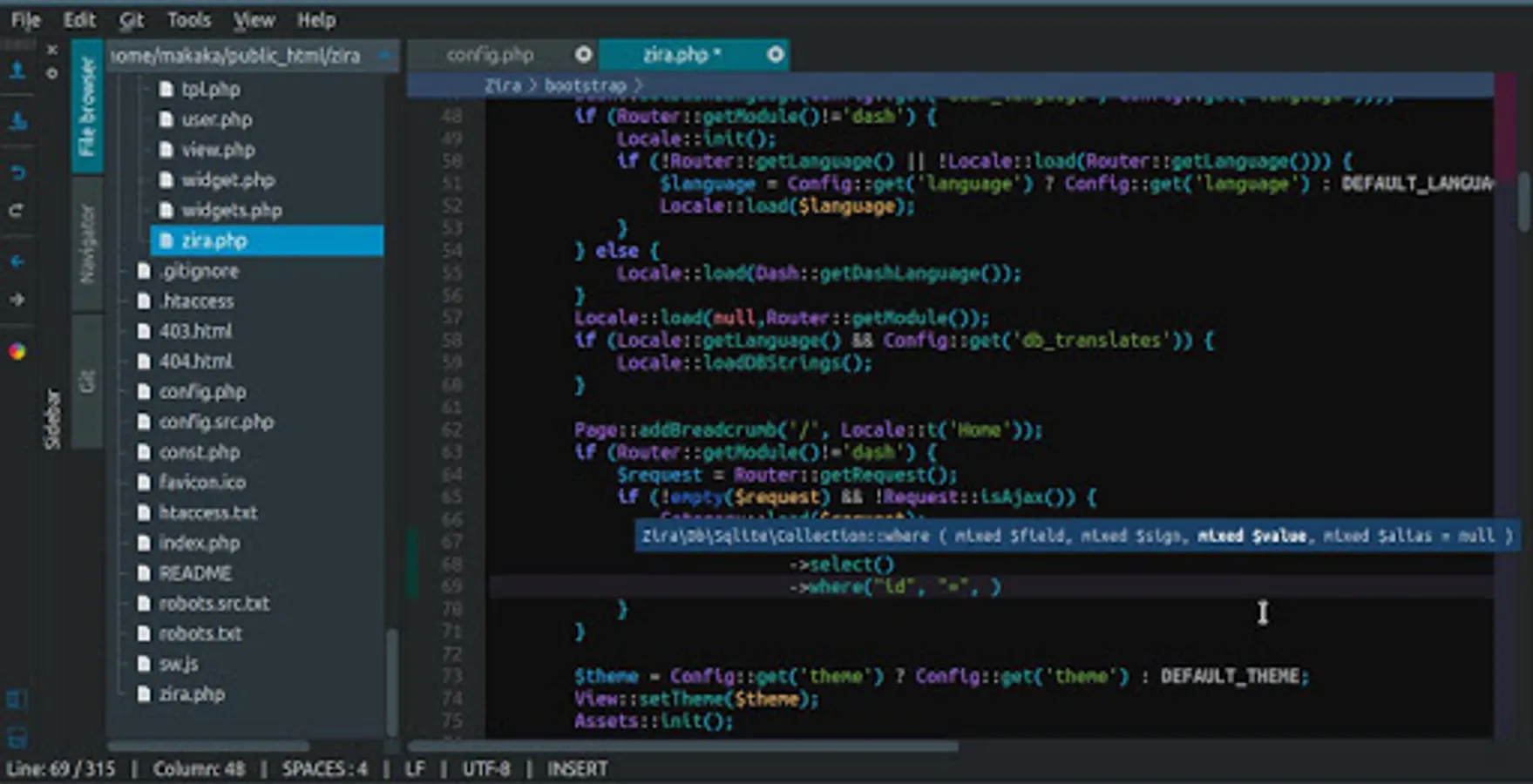Screen dimensions: 1533x784
Task: Click the back navigation arrow icon
Action: click(x=17, y=261)
